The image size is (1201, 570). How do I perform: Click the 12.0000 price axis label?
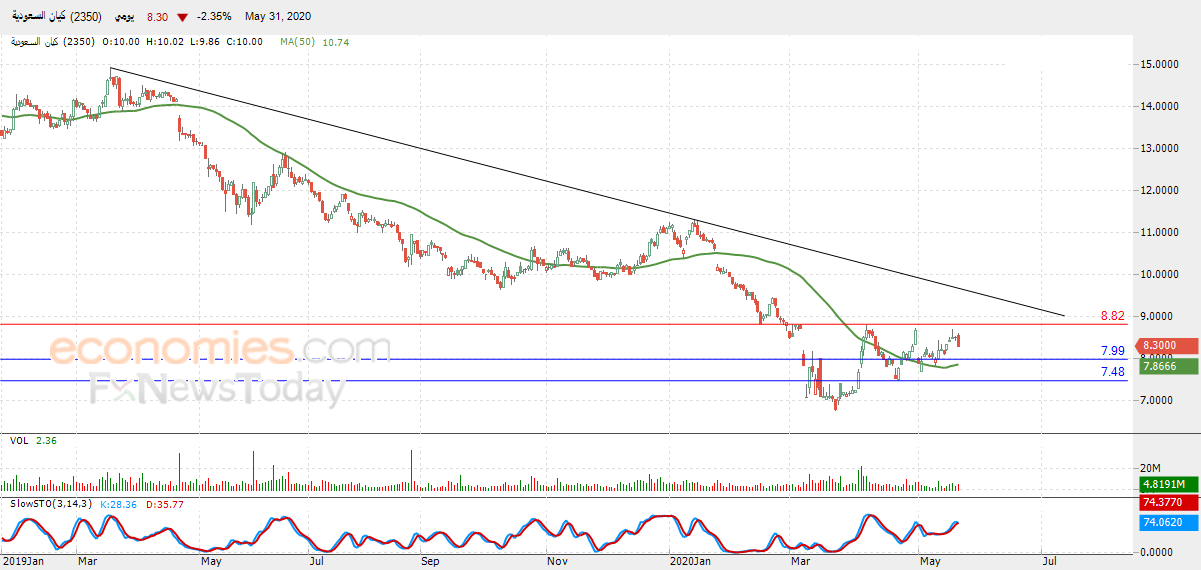tap(1159, 190)
